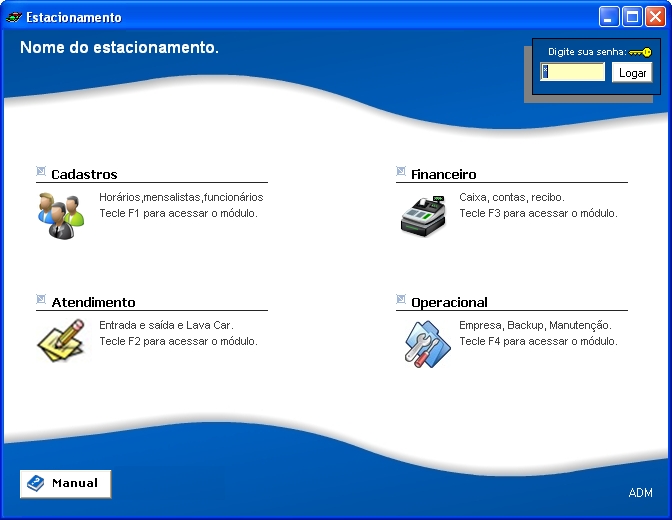Click the ADM label at bottom right

coord(640,493)
